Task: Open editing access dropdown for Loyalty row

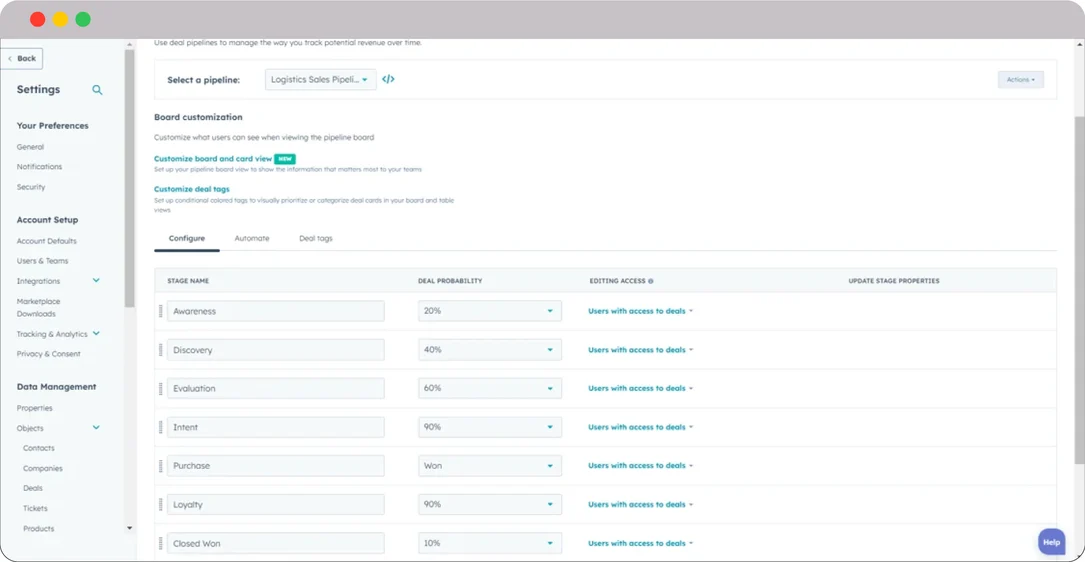Action: 641,505
